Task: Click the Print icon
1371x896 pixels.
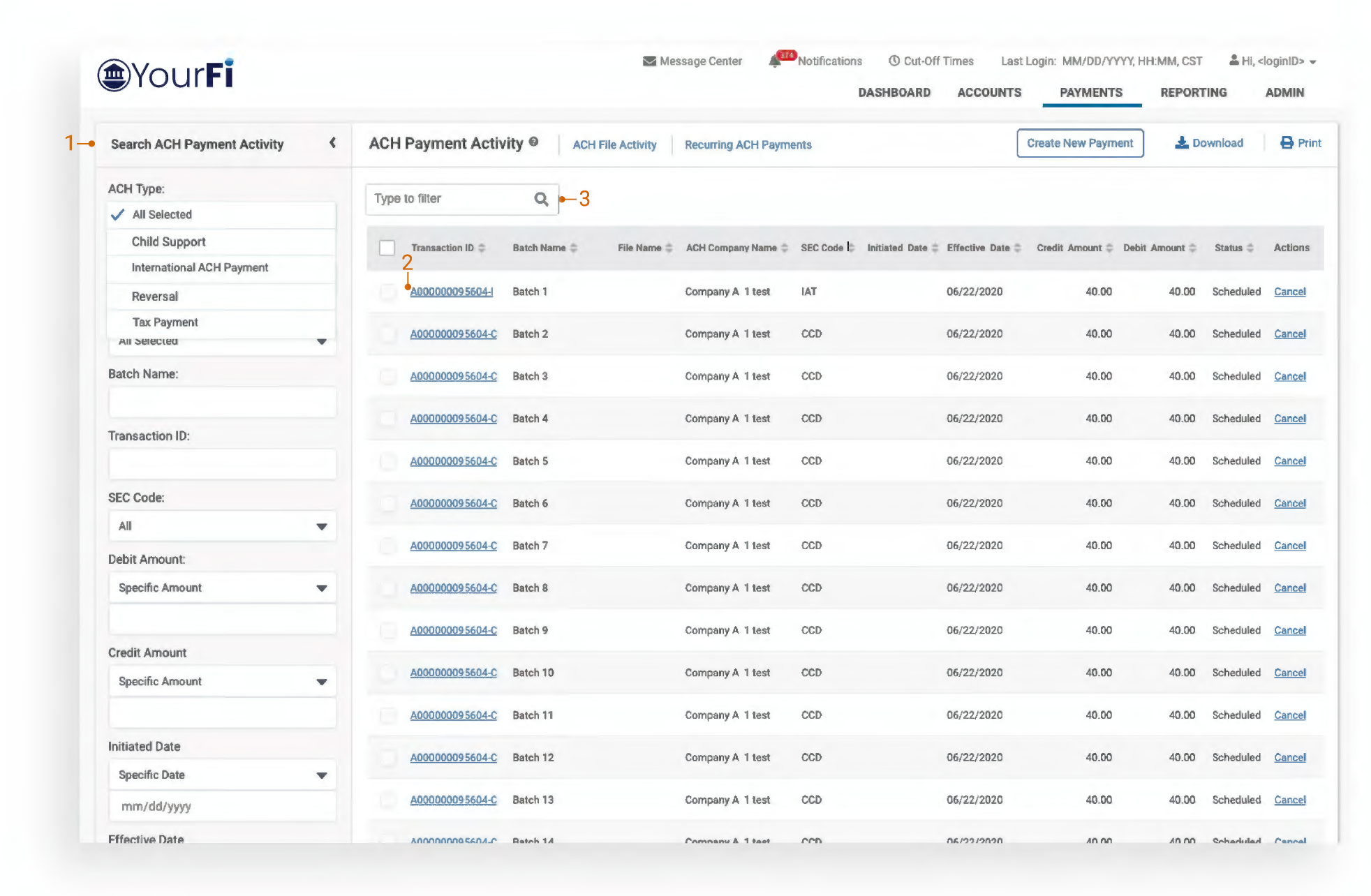Action: tap(1287, 143)
